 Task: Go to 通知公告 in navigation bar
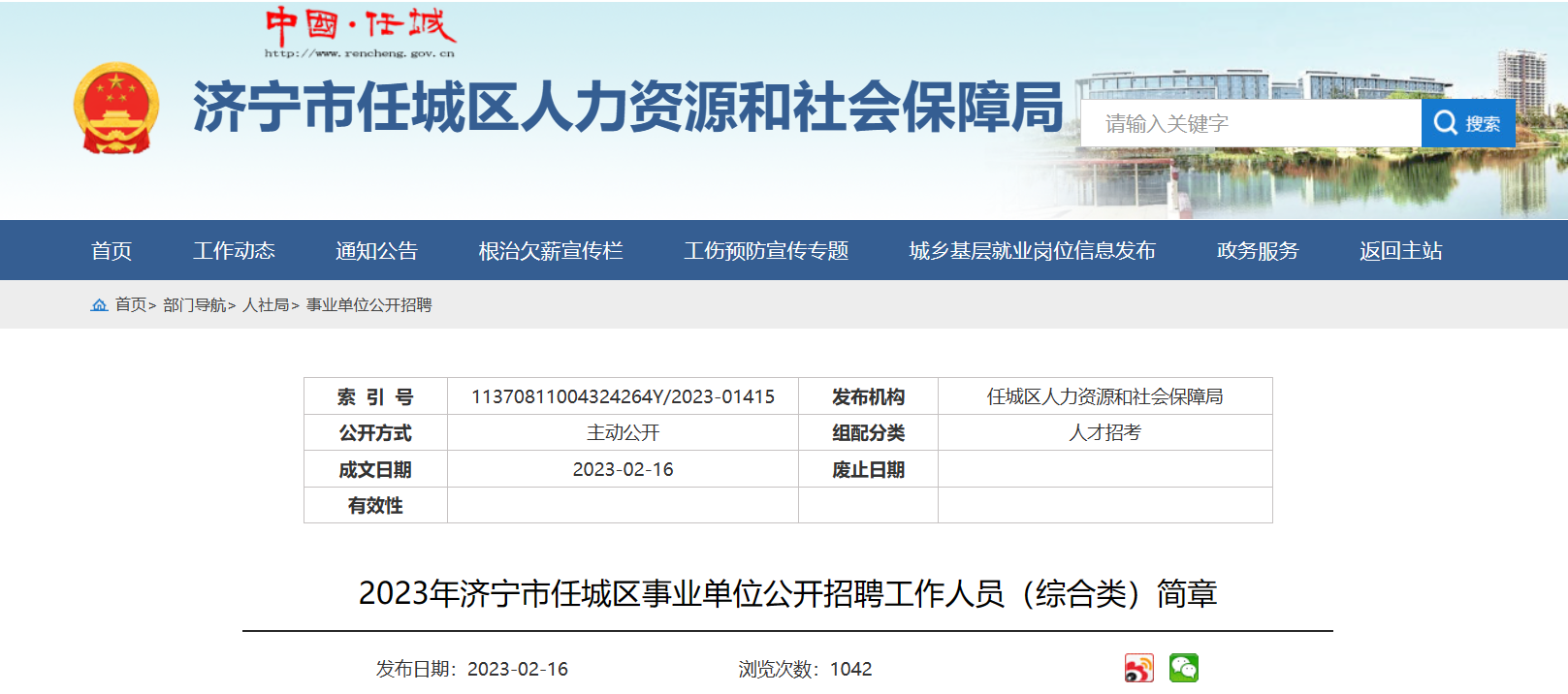(x=376, y=251)
